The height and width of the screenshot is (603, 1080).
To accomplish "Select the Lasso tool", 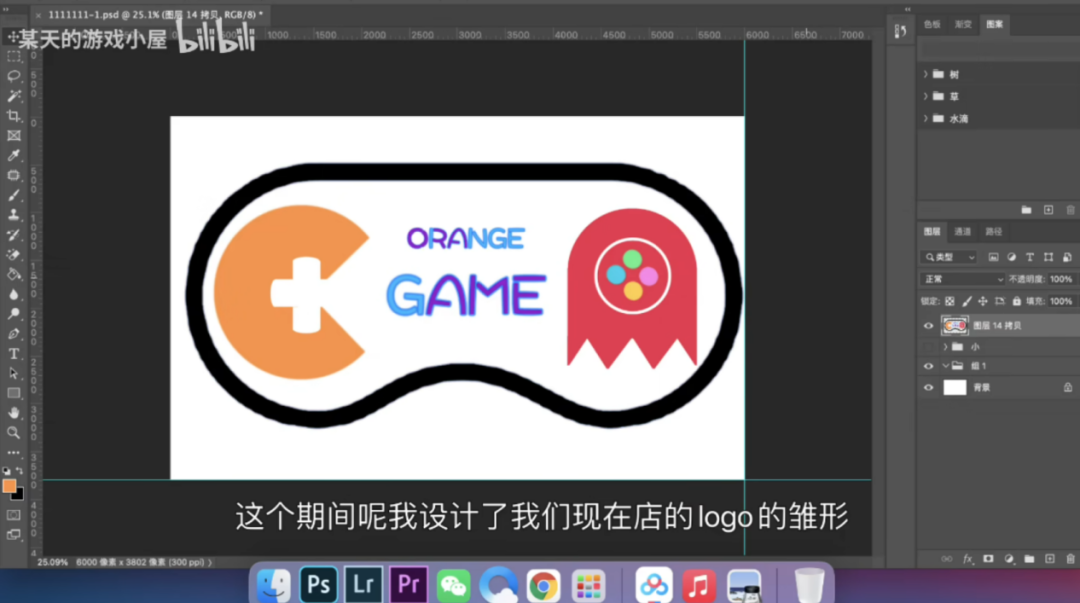I will [14, 76].
